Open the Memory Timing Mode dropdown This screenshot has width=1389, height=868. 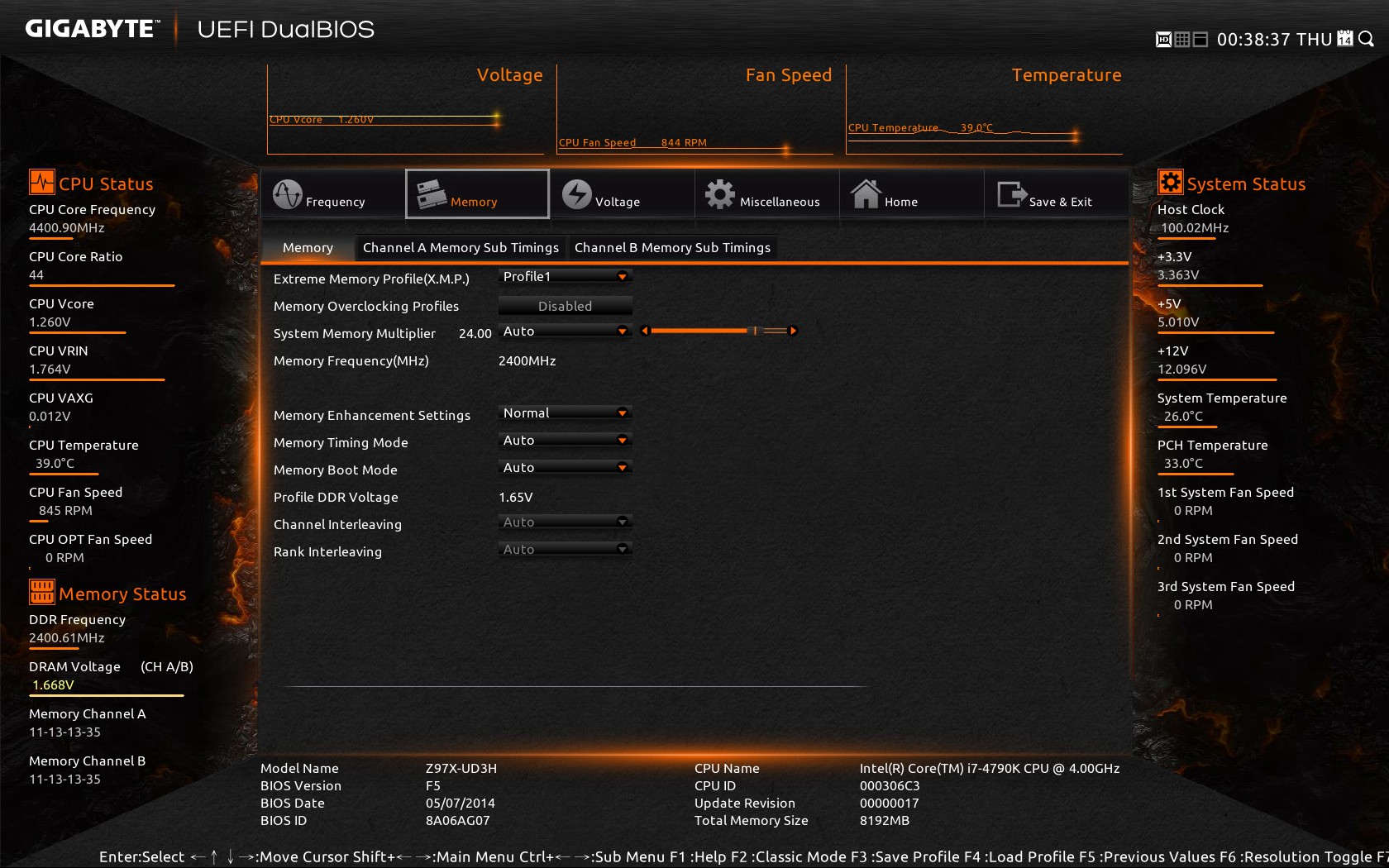566,441
